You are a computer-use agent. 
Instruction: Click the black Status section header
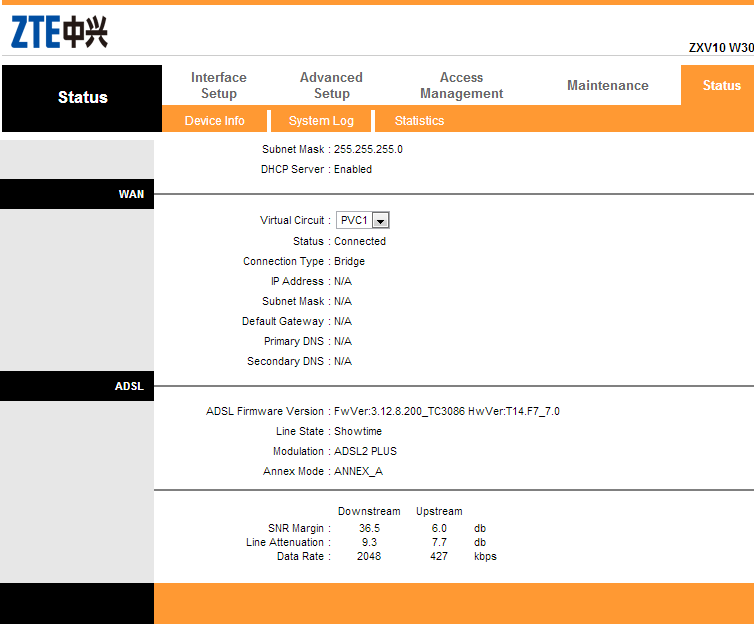tap(82, 98)
